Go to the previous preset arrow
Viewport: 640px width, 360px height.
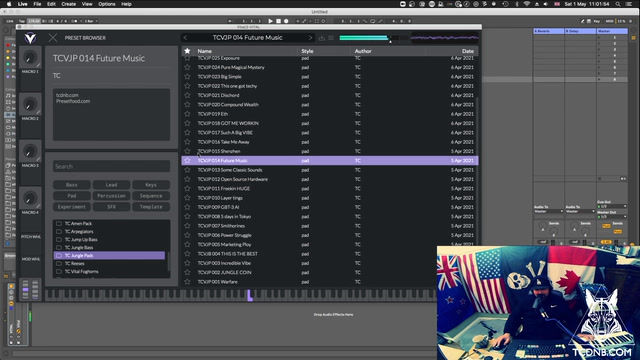click(x=185, y=38)
